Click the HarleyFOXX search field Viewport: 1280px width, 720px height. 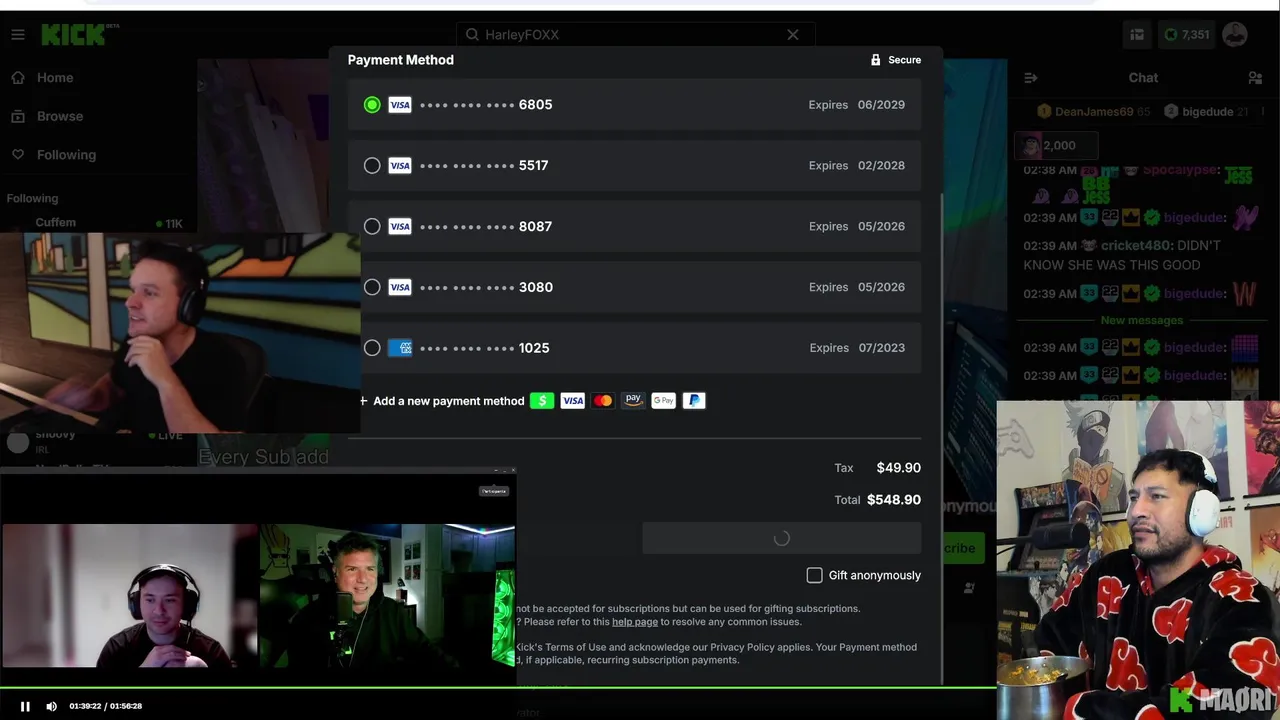pyautogui.click(x=634, y=35)
